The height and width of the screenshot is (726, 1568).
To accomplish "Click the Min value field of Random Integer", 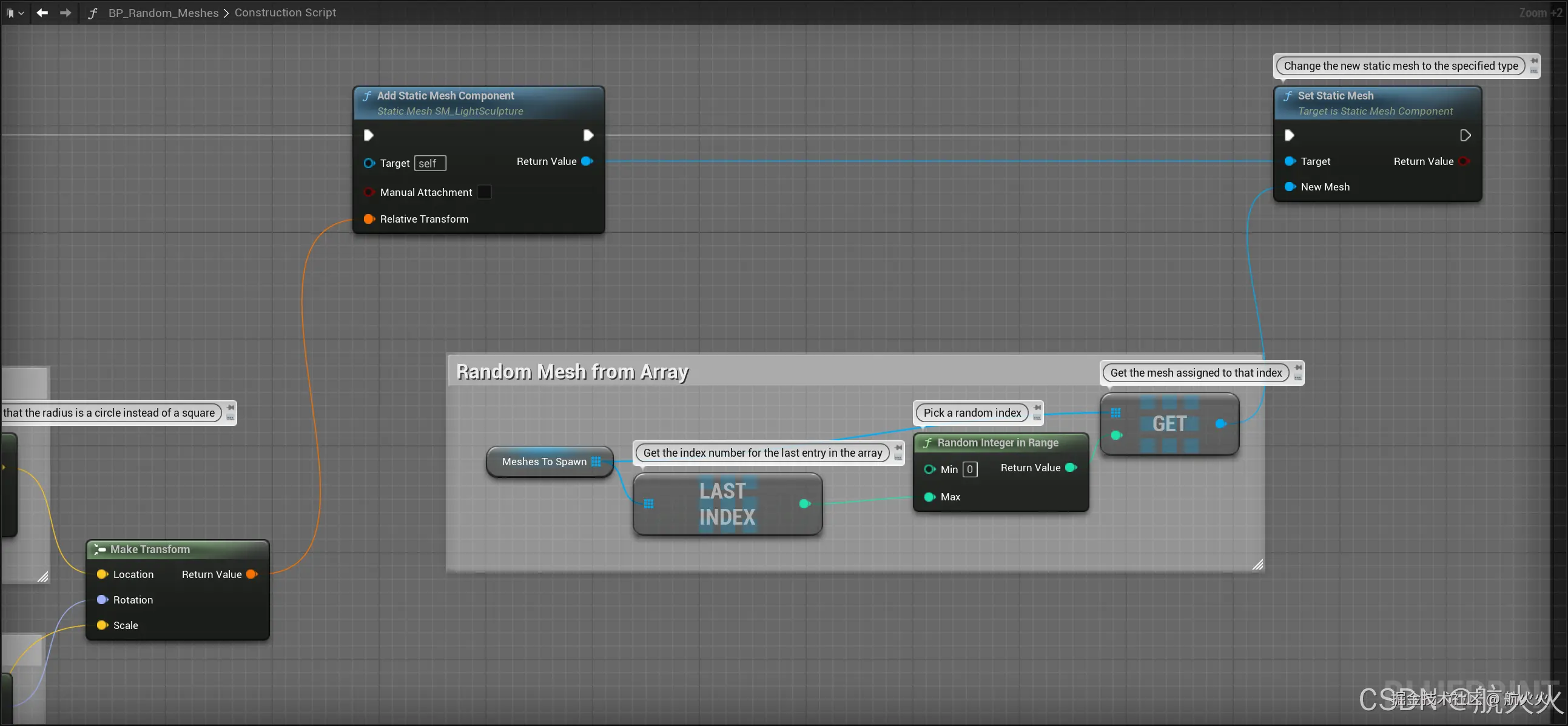I will click(970, 469).
